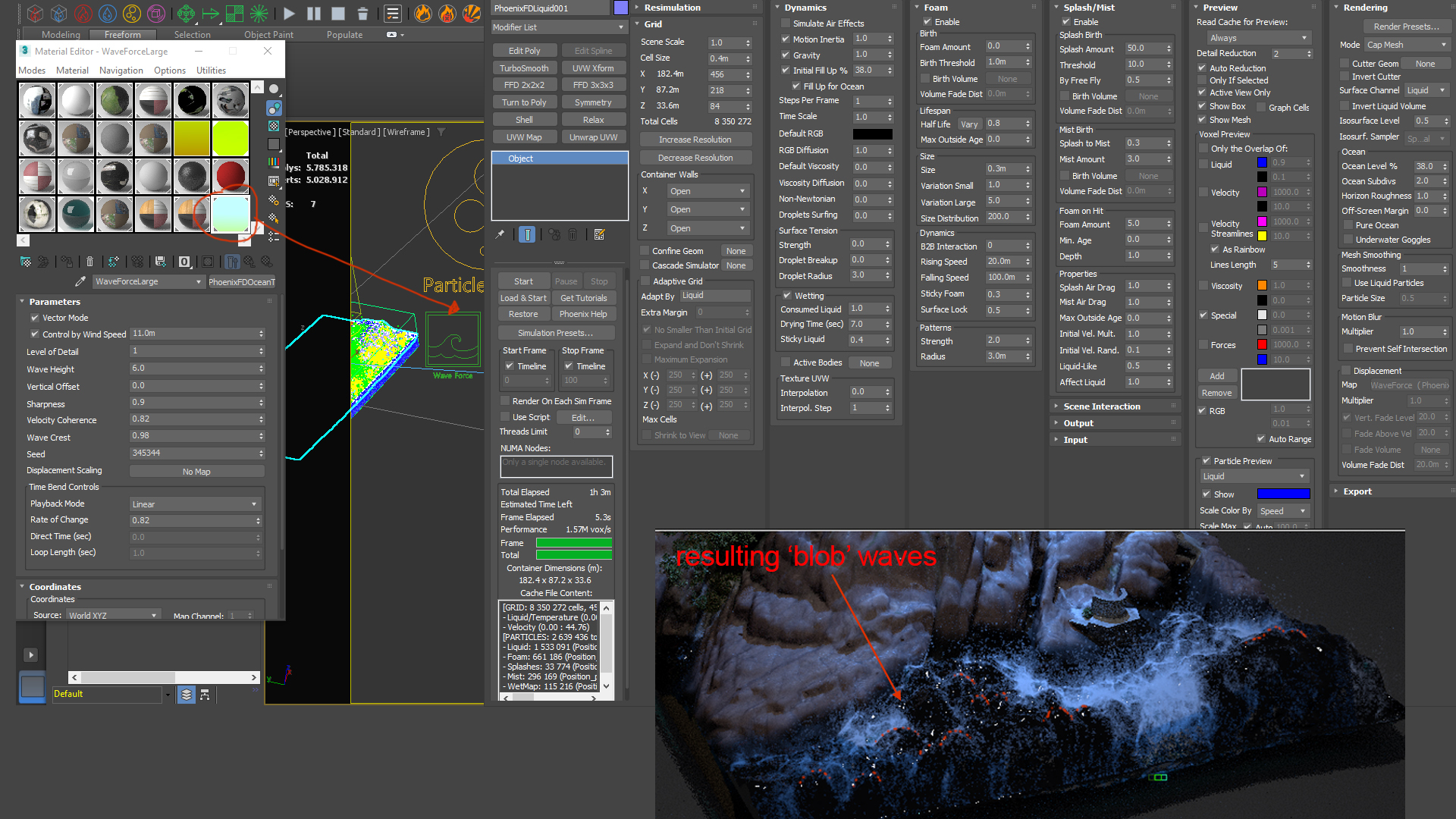Open the Navigation menu in Material Editor
This screenshot has height=819, width=1456.
coord(121,71)
